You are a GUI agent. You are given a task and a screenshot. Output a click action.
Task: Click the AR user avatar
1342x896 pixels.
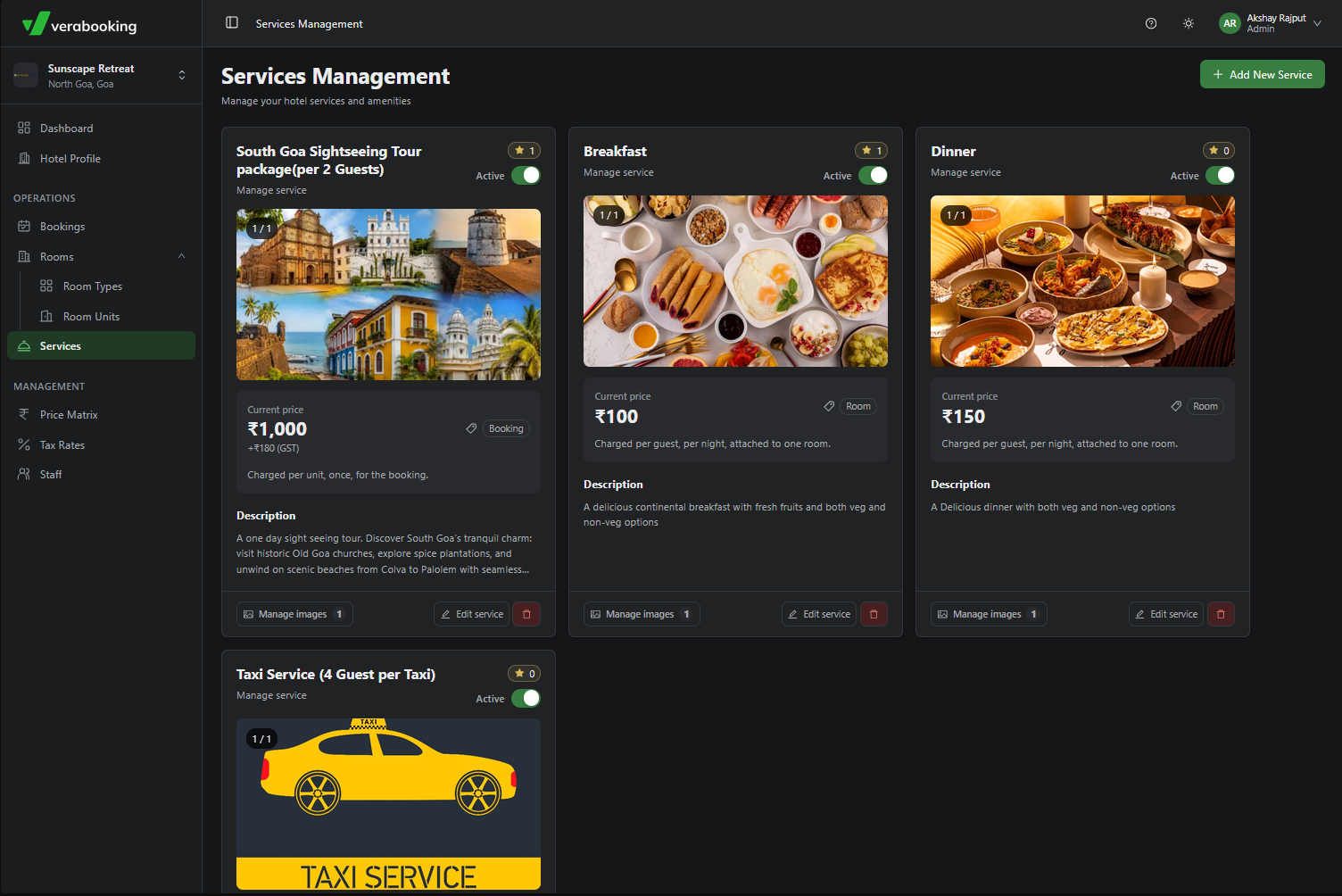pos(1230,23)
